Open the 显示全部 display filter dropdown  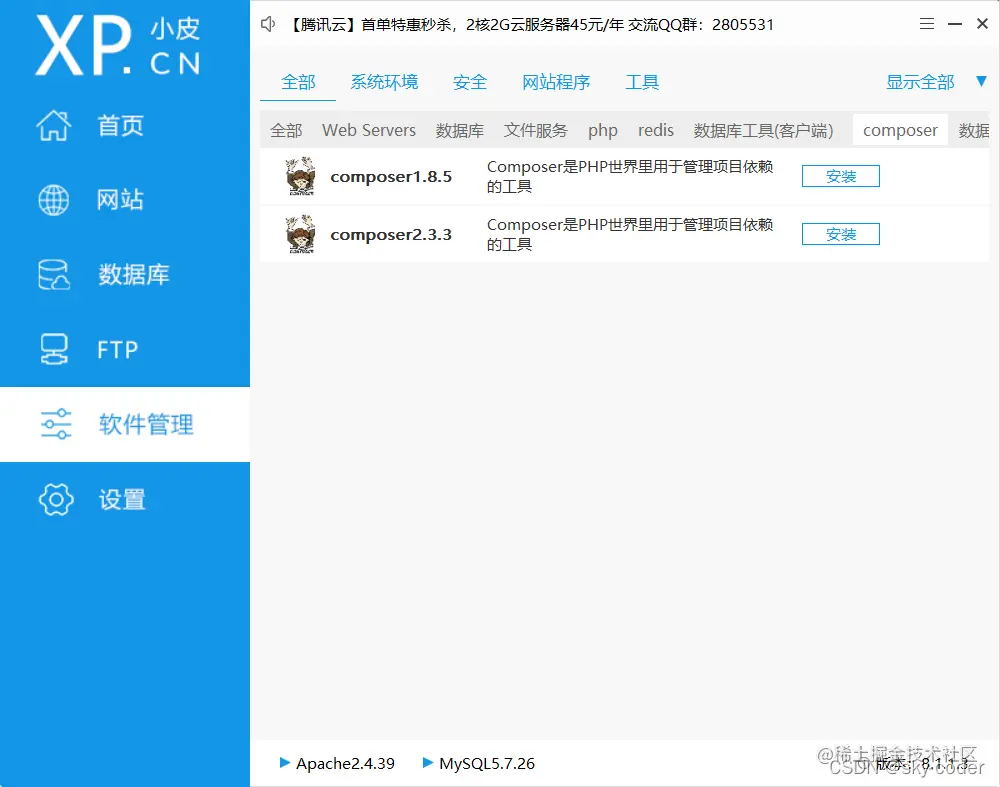pyautogui.click(x=919, y=81)
